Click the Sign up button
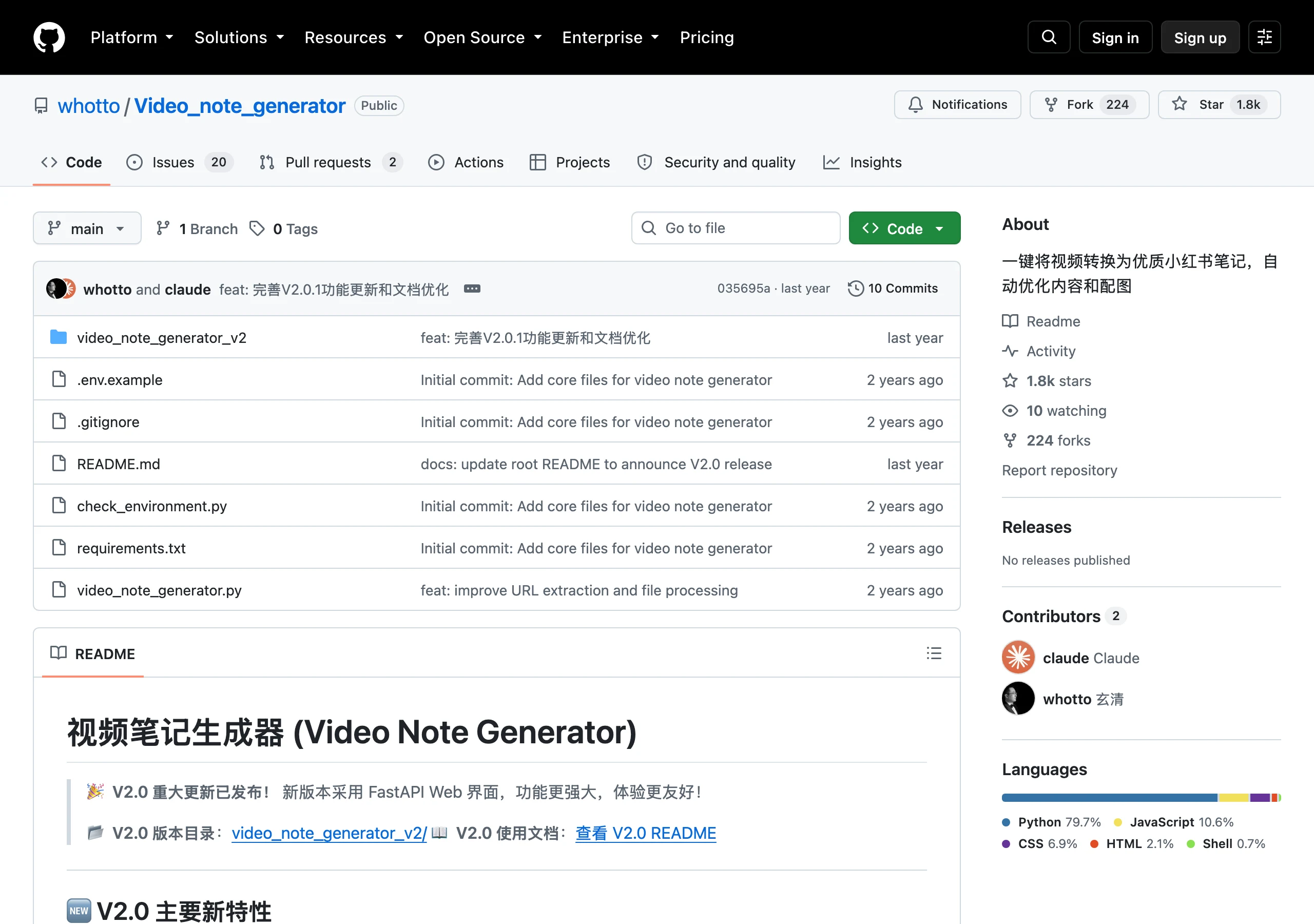The height and width of the screenshot is (924, 1314). (1200, 37)
